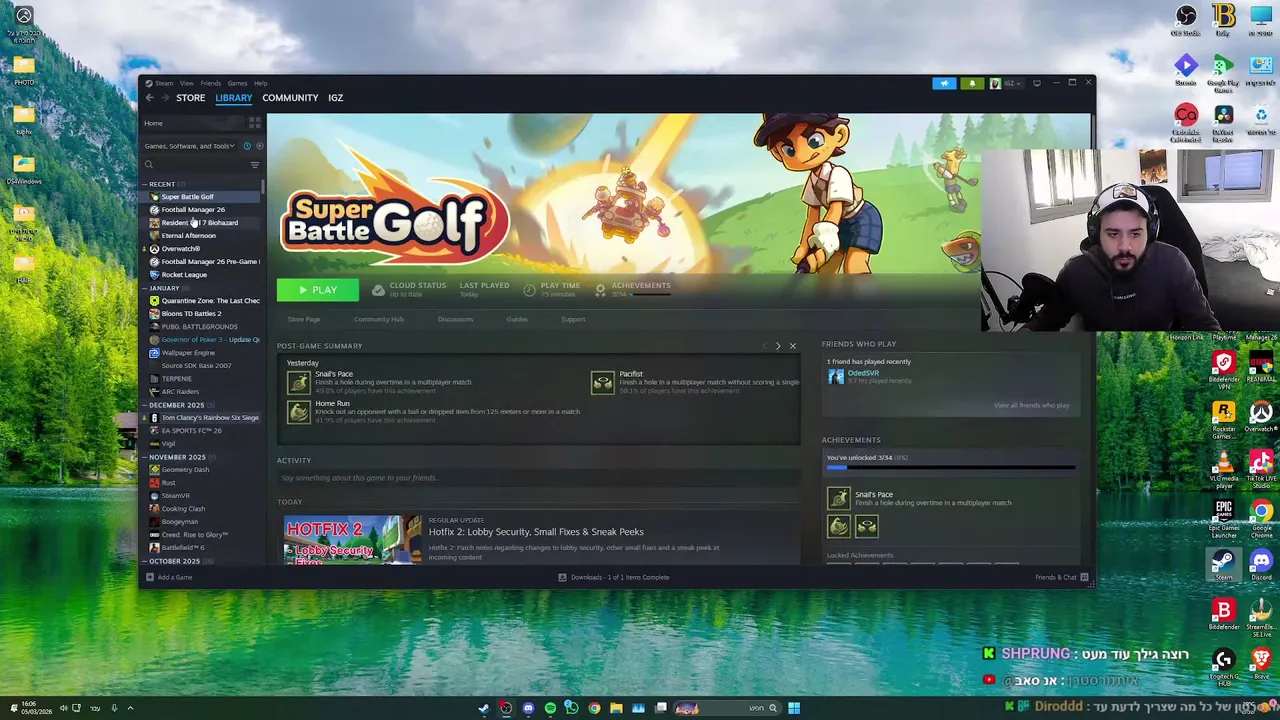Open the library advanced filter icon
This screenshot has width=1280, height=720.
click(255, 165)
